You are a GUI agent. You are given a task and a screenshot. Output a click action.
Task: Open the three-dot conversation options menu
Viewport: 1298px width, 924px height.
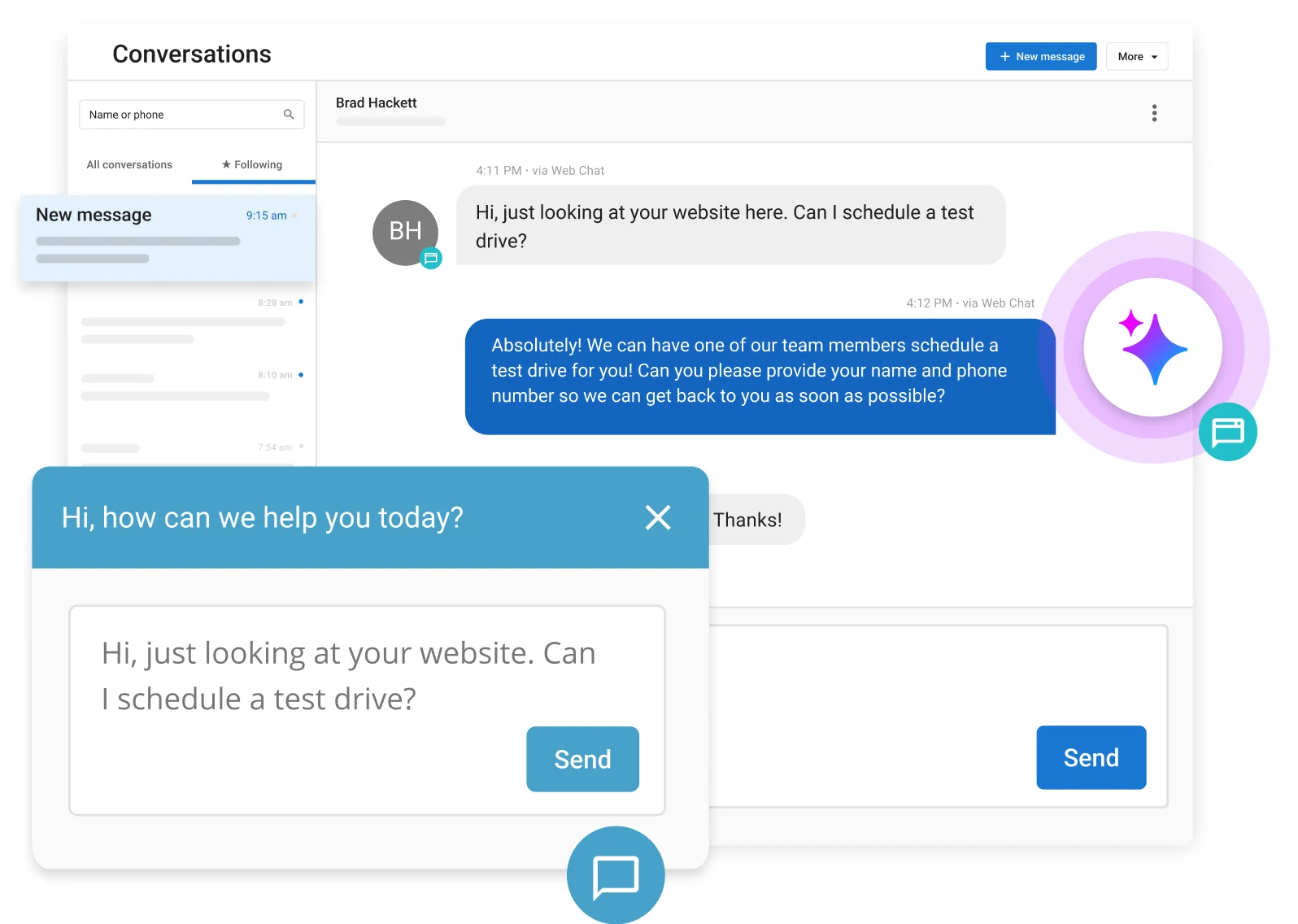point(1154,113)
